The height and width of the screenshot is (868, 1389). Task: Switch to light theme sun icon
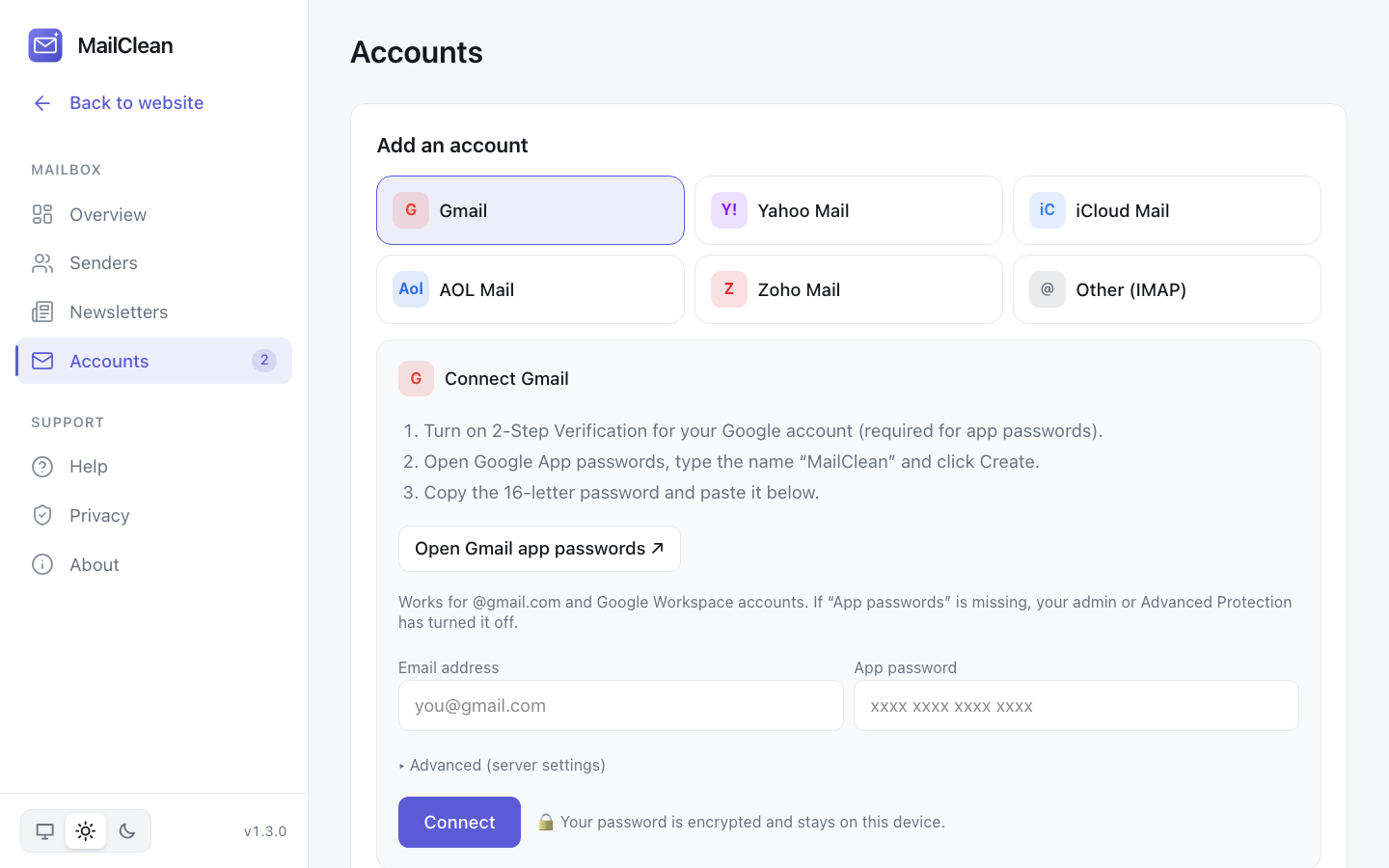pos(86,831)
